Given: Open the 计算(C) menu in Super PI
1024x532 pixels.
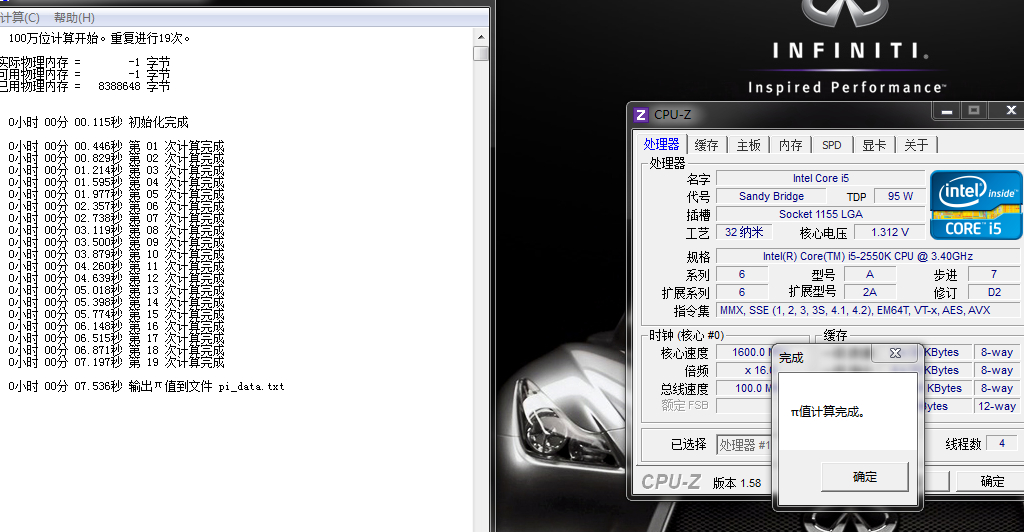Looking at the screenshot, I should (20, 18).
